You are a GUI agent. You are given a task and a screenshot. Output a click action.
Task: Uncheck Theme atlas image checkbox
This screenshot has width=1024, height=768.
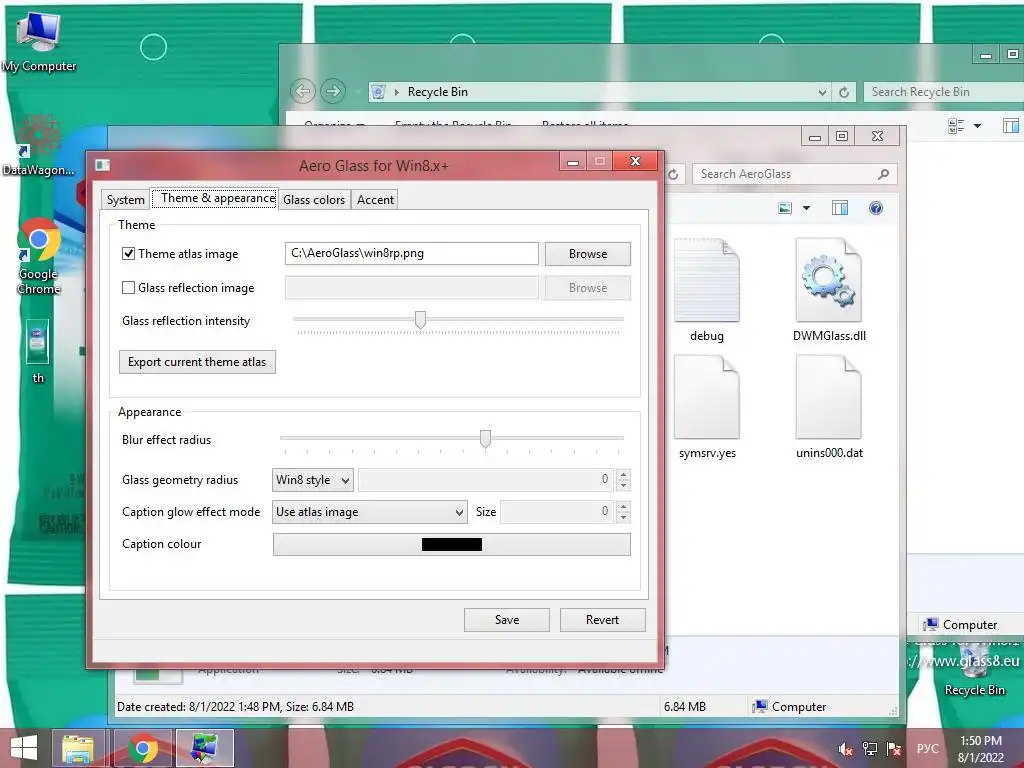pyautogui.click(x=129, y=253)
